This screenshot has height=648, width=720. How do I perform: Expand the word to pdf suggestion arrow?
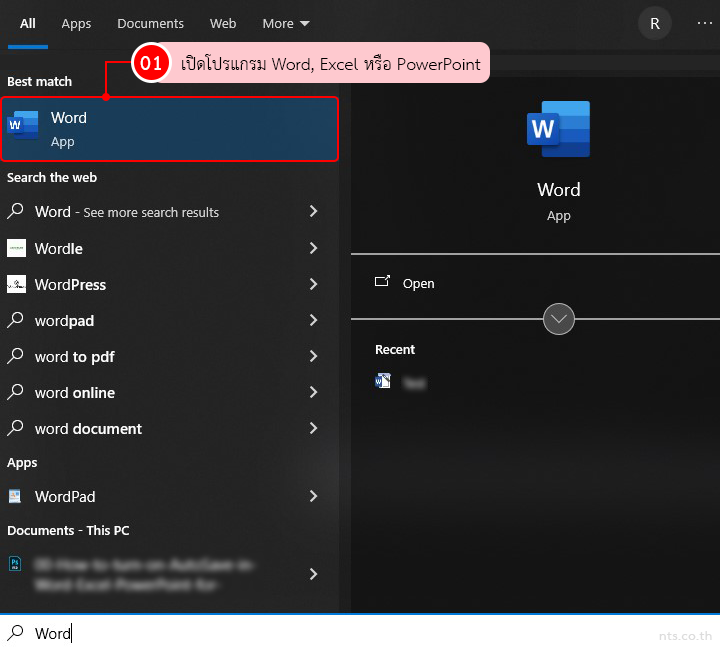(313, 356)
